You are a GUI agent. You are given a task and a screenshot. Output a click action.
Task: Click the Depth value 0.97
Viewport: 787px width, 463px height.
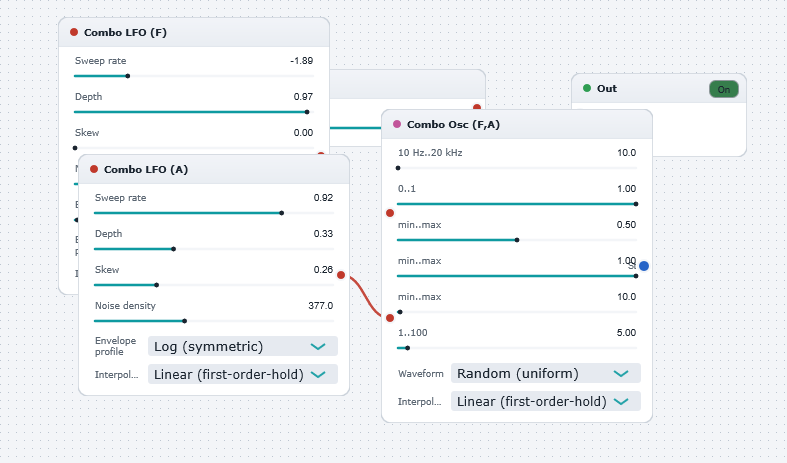click(303, 96)
